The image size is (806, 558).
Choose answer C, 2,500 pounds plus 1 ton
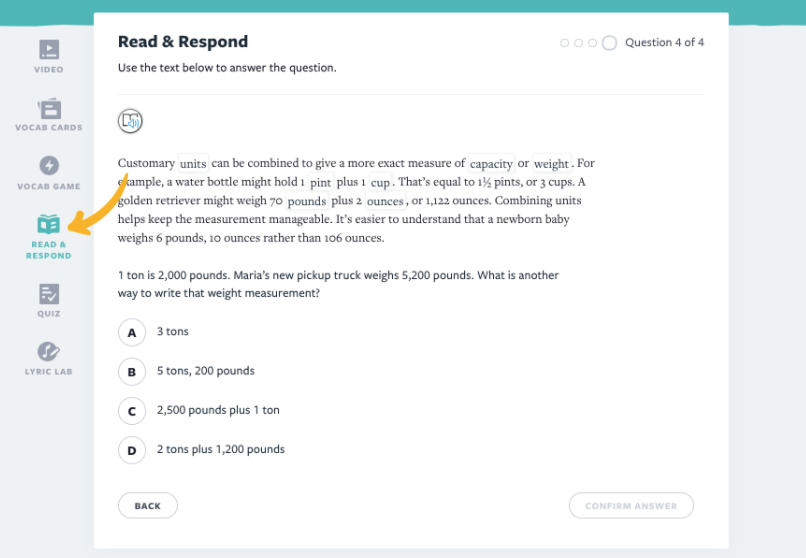pyautogui.click(x=132, y=411)
